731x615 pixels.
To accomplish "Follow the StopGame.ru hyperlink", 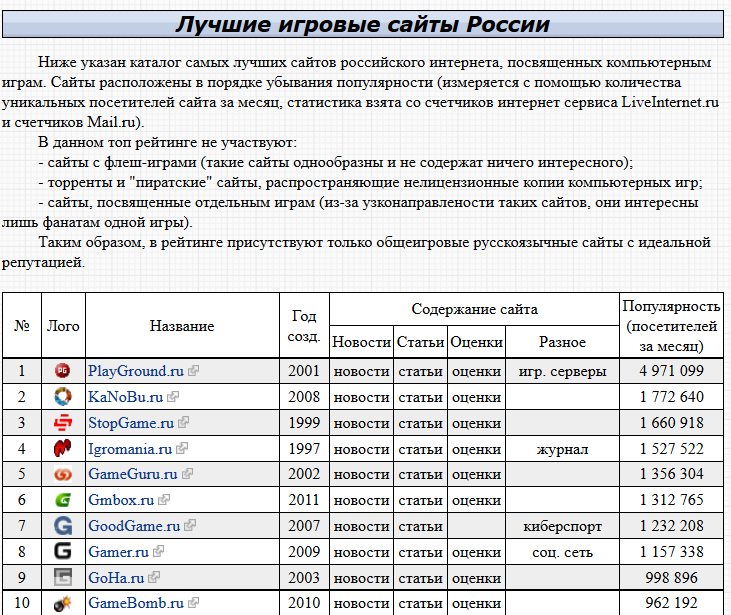I will pos(131,423).
